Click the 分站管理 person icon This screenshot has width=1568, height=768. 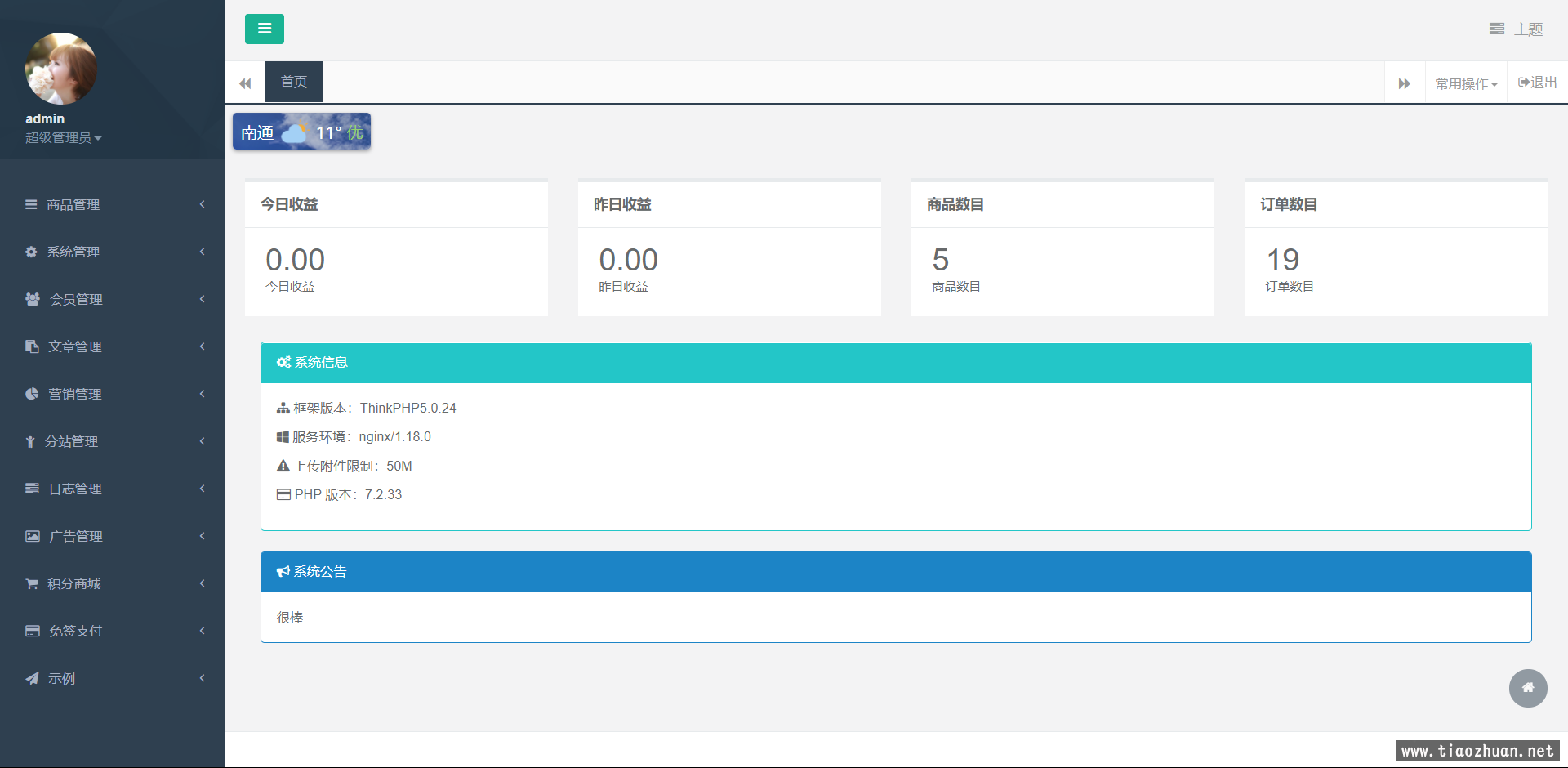coord(30,441)
